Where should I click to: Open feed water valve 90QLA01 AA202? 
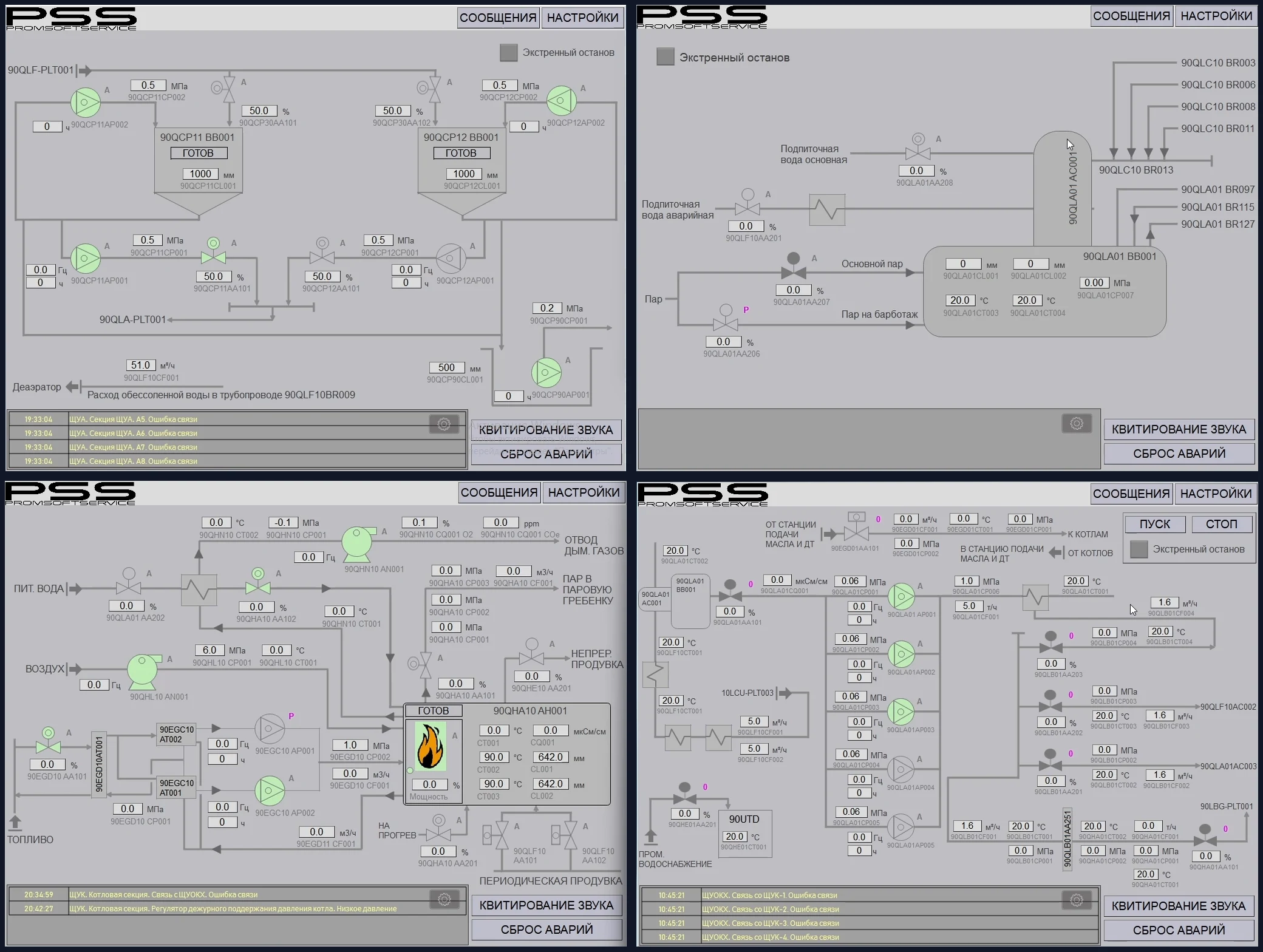tap(129, 581)
